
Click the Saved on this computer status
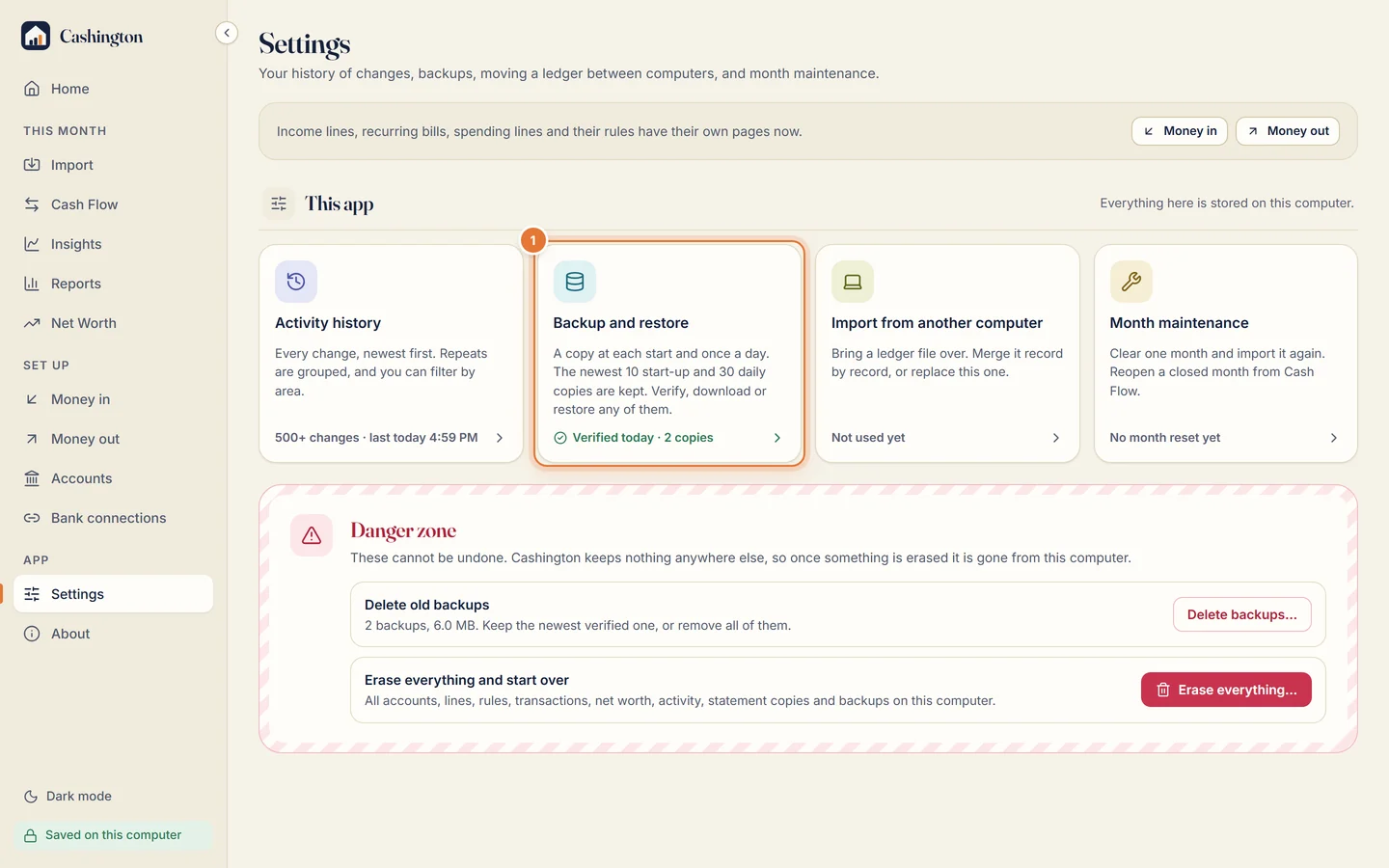[113, 835]
